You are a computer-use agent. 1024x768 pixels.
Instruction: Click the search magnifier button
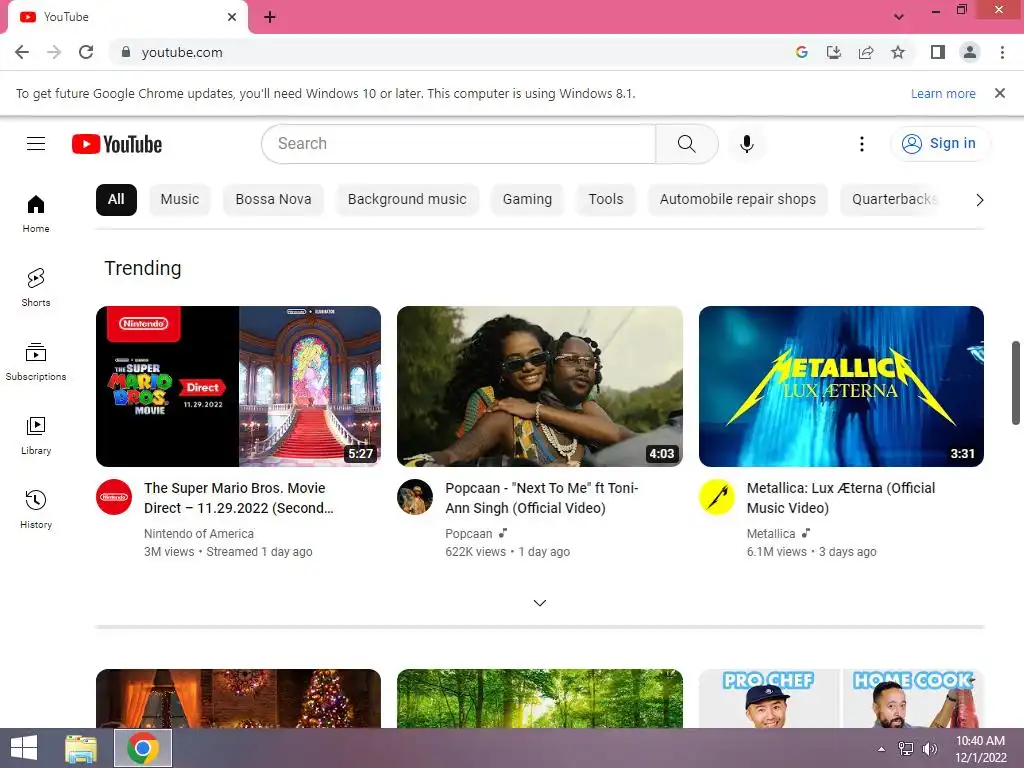tap(686, 144)
